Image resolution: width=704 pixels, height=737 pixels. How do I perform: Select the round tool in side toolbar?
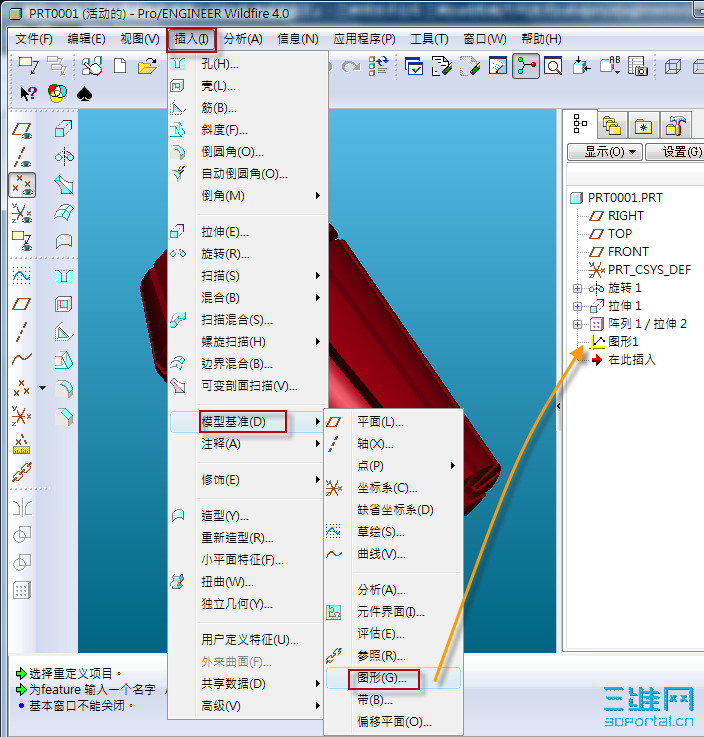[x=64, y=389]
